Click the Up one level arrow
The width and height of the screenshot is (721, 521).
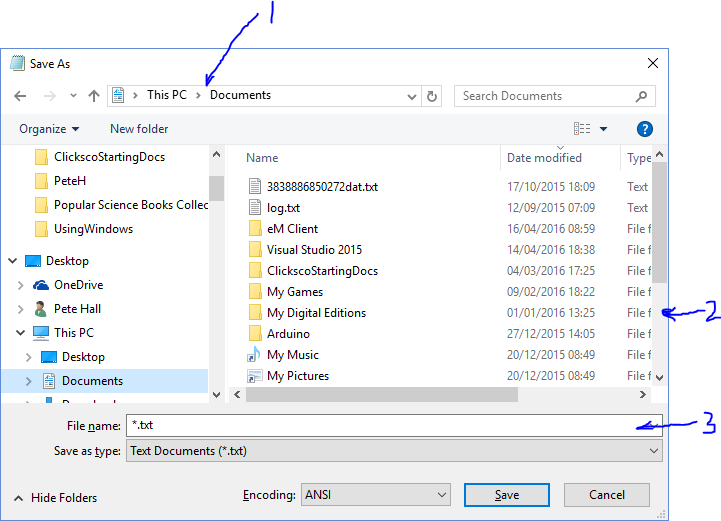94,96
